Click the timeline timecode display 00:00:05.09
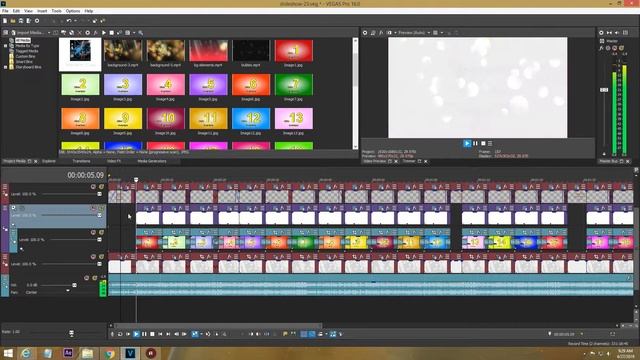Viewport: 640px width, 360px height. point(86,175)
